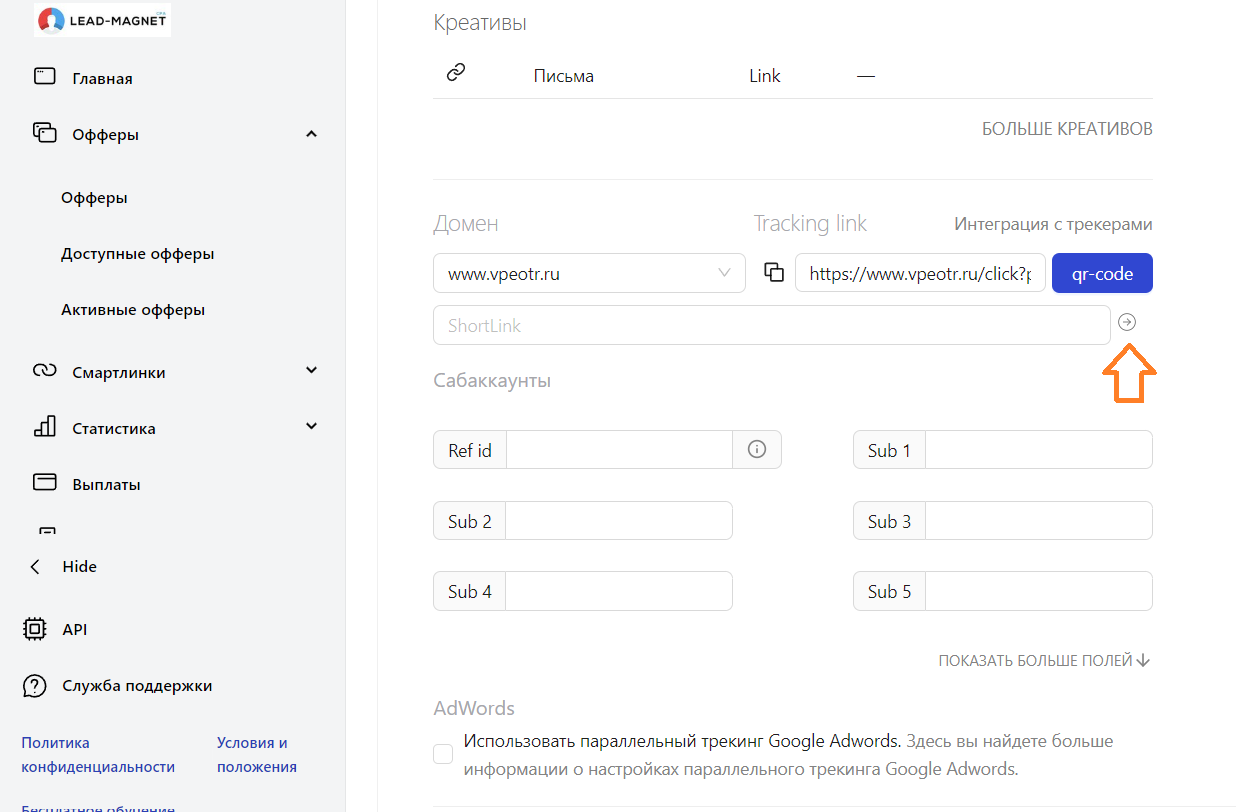
Task: Click the qr-code button
Action: coord(1102,273)
